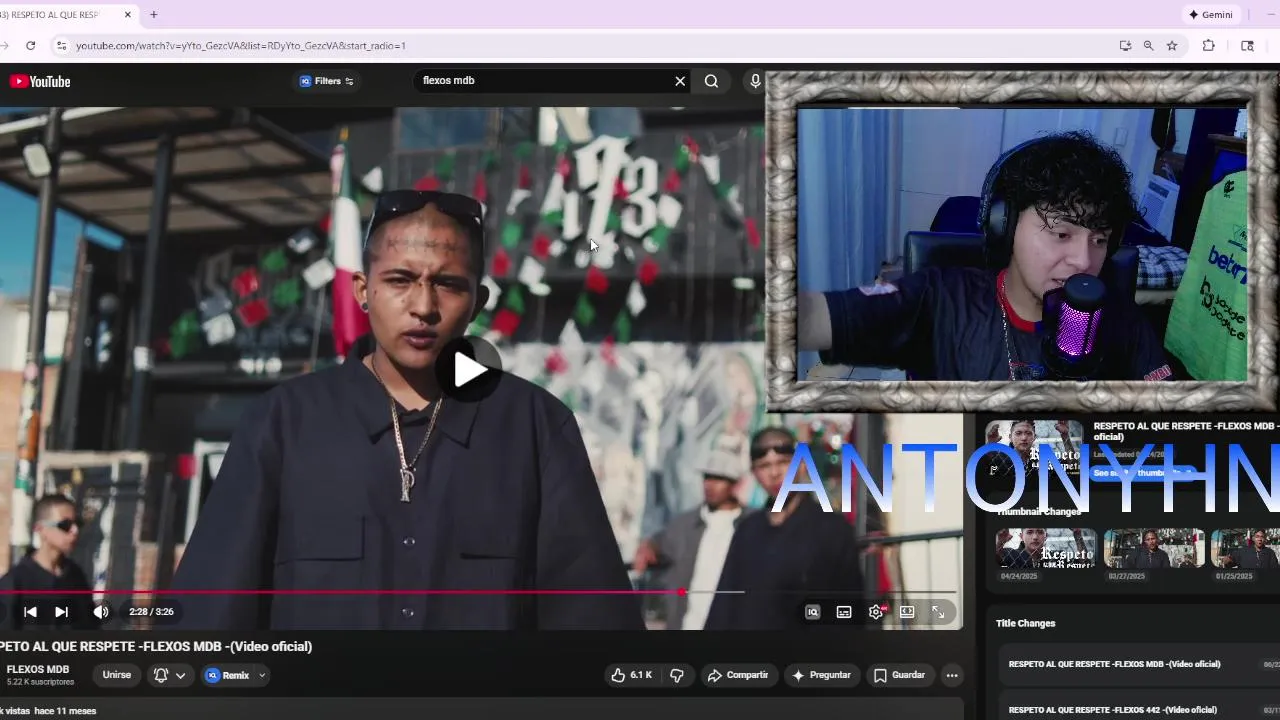Click the Preguntar button
The height and width of the screenshot is (720, 1280).
click(821, 675)
